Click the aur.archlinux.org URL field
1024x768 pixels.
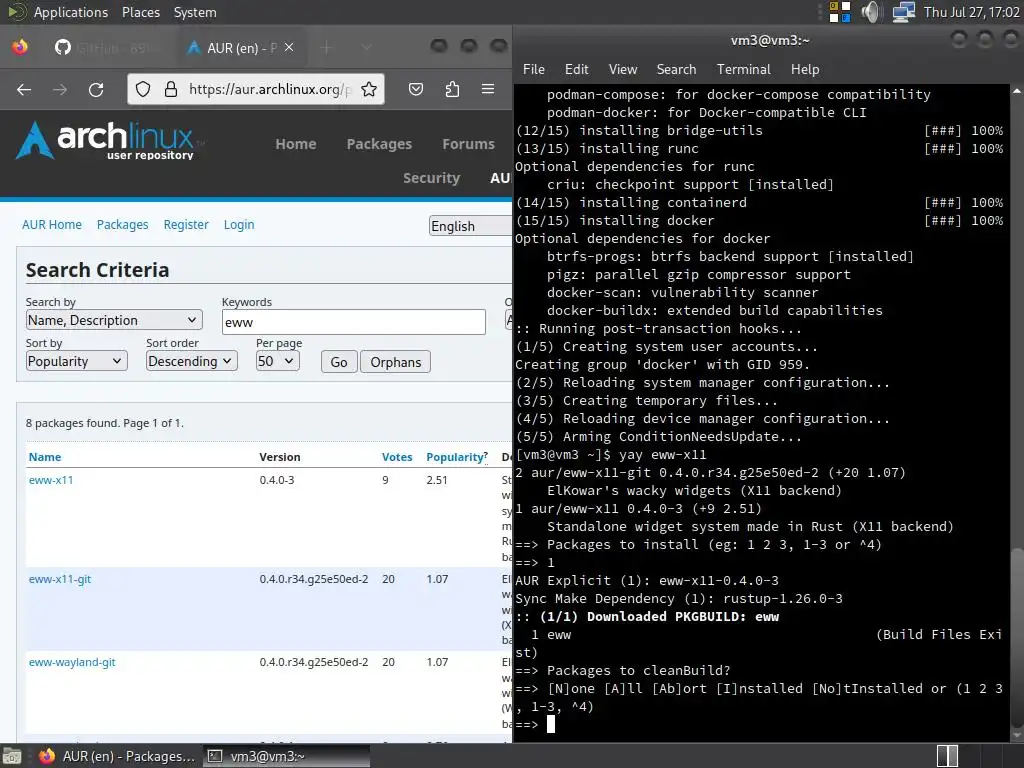(269, 89)
